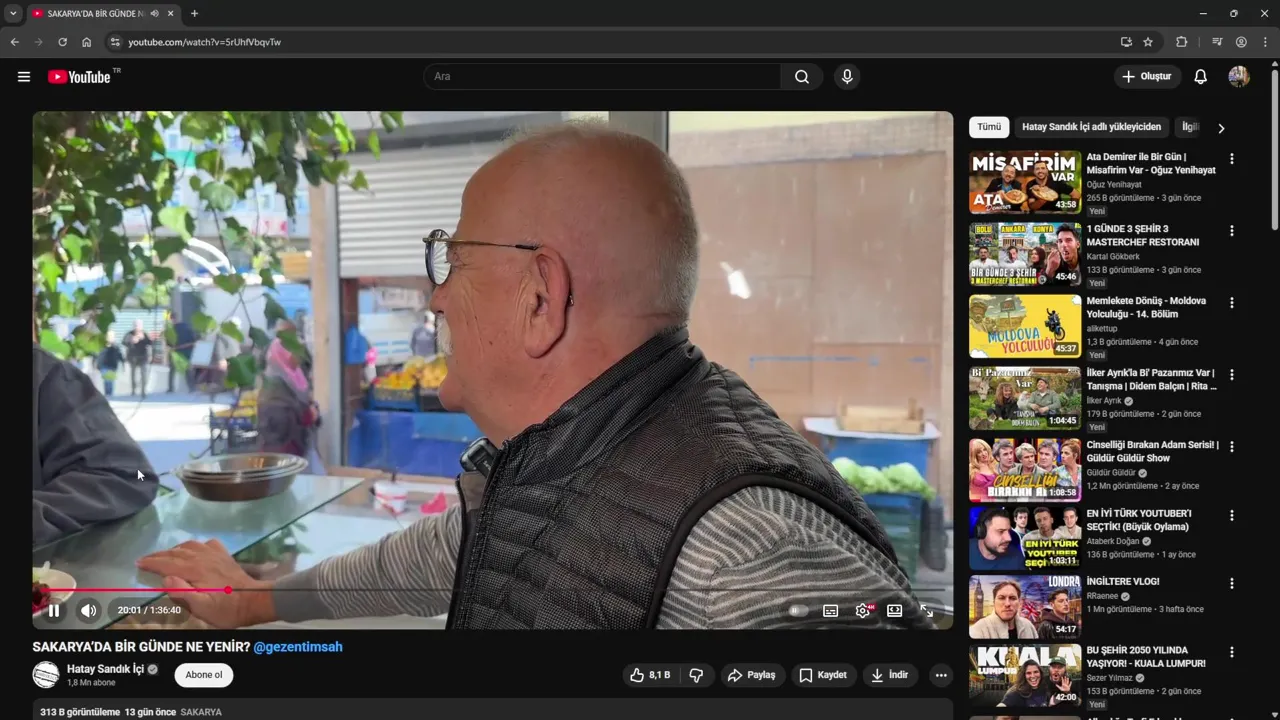The image size is (1280, 720).
Task: Open player settings gear
Action: (863, 610)
